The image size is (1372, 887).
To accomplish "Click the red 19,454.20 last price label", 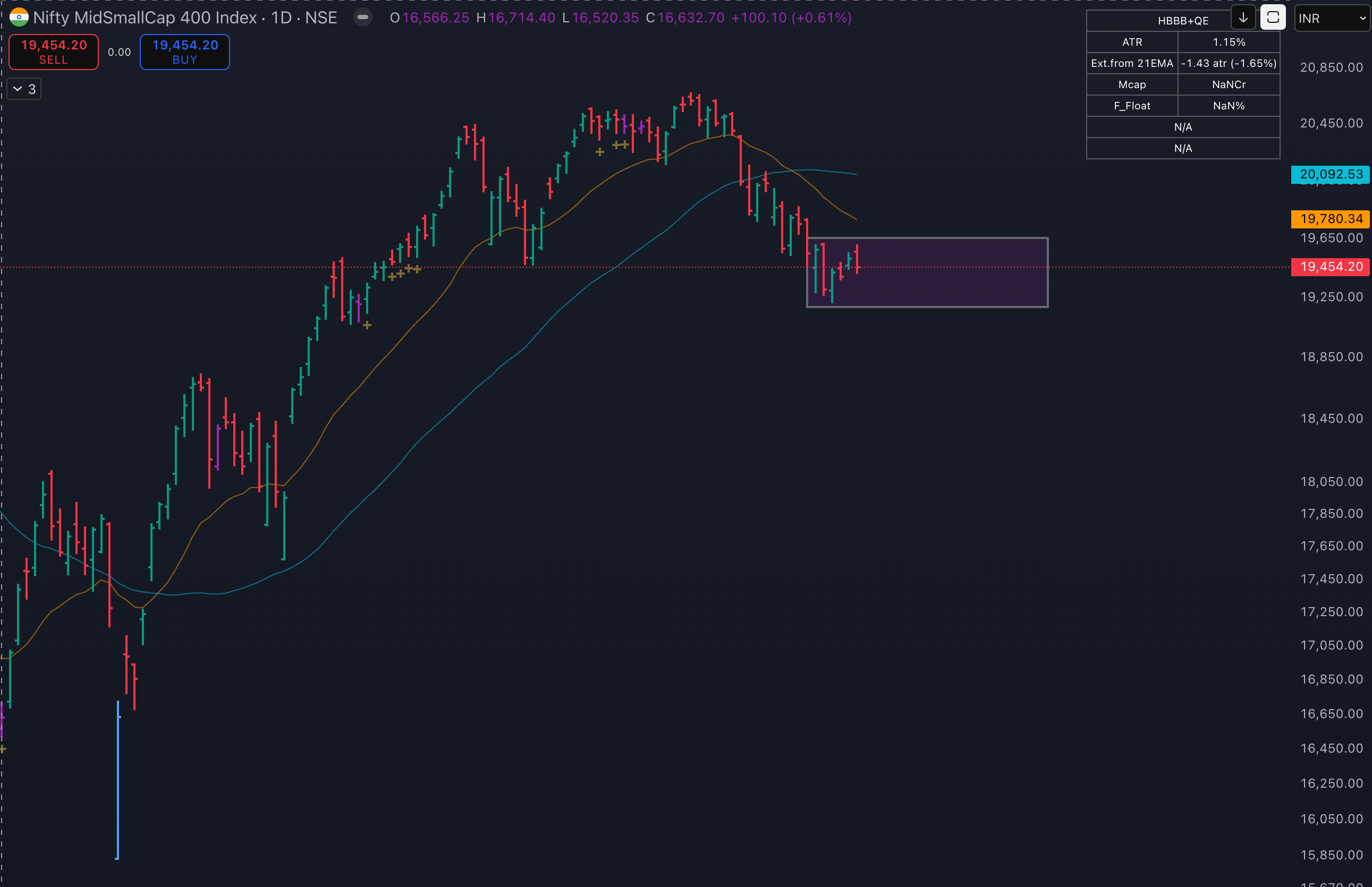I will (1331, 267).
